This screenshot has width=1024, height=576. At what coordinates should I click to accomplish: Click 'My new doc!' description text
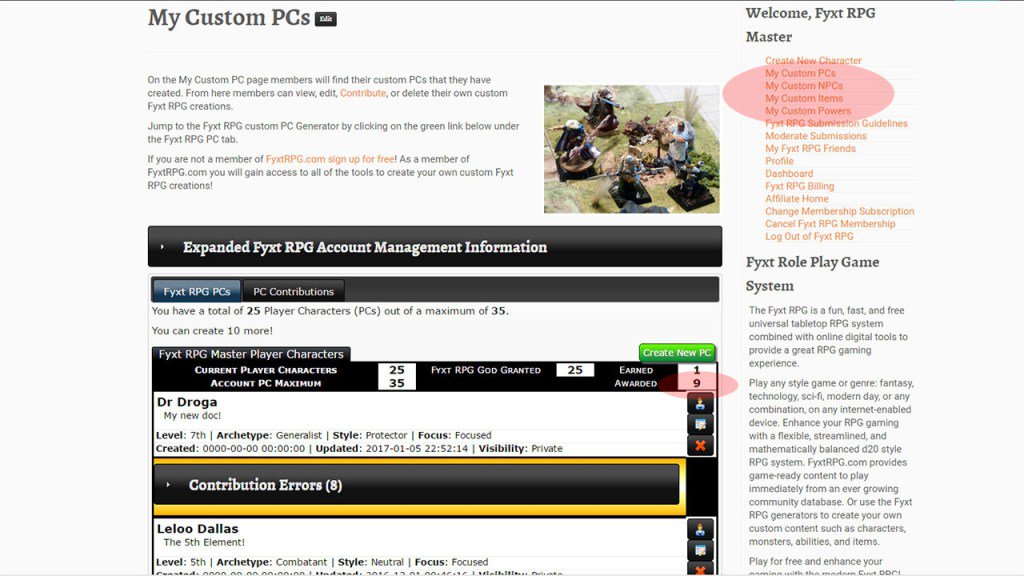click(x=192, y=415)
